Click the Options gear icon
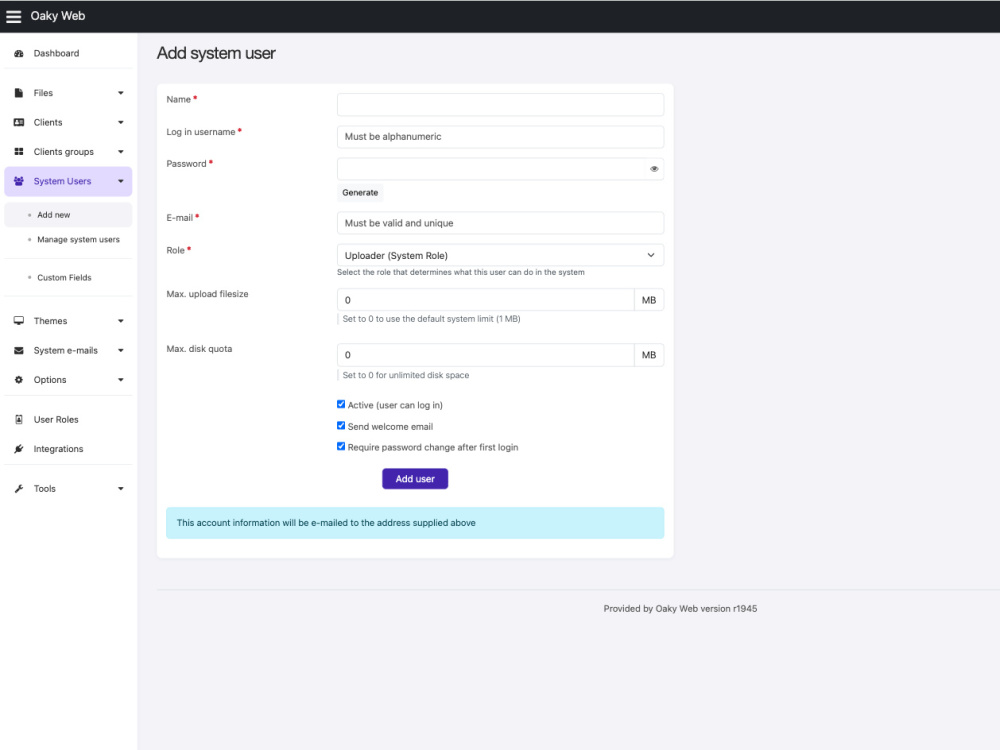Image resolution: width=1000 pixels, height=750 pixels. [x=18, y=379]
